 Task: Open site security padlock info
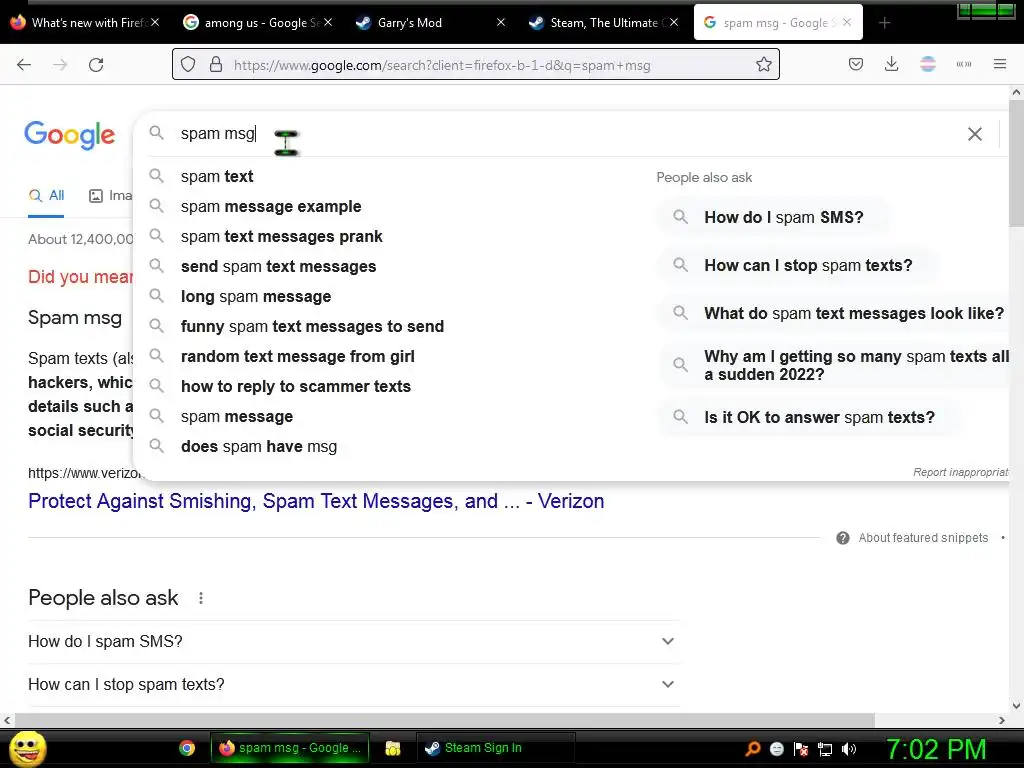tap(216, 65)
